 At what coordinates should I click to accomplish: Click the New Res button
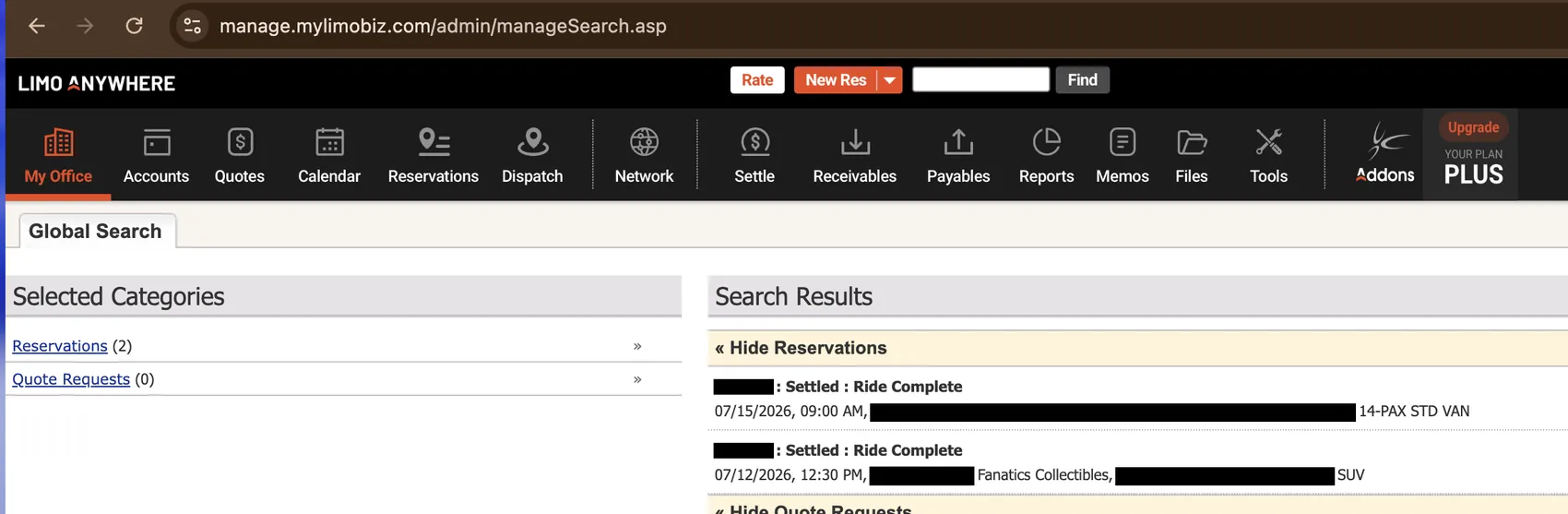[836, 80]
